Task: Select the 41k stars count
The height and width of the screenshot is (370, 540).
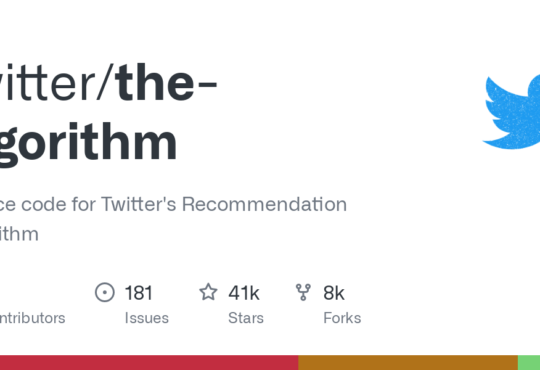Action: pyautogui.click(x=244, y=293)
